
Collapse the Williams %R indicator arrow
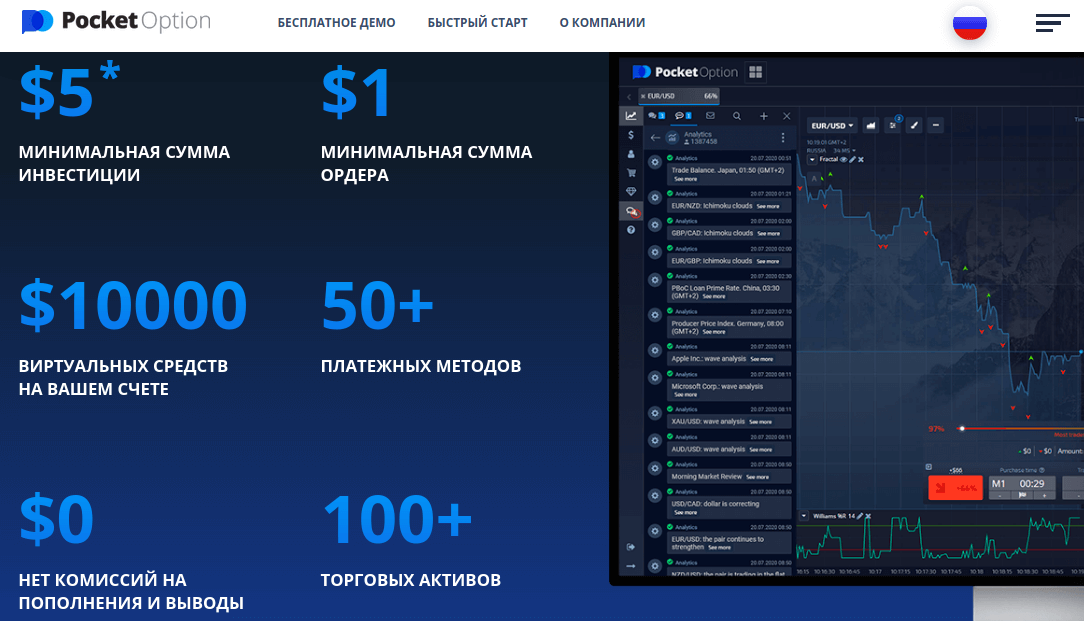(x=804, y=516)
